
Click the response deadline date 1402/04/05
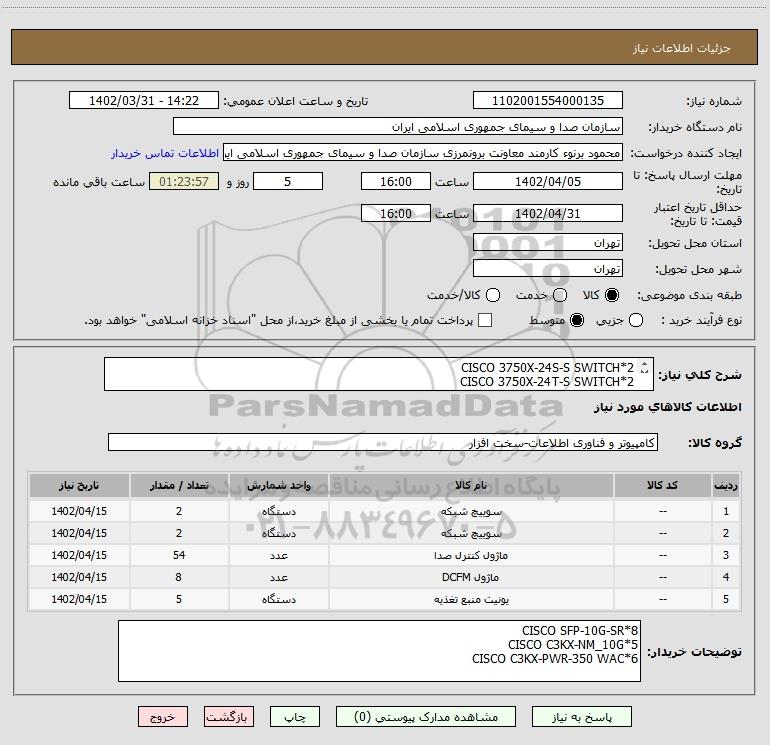[x=548, y=181]
